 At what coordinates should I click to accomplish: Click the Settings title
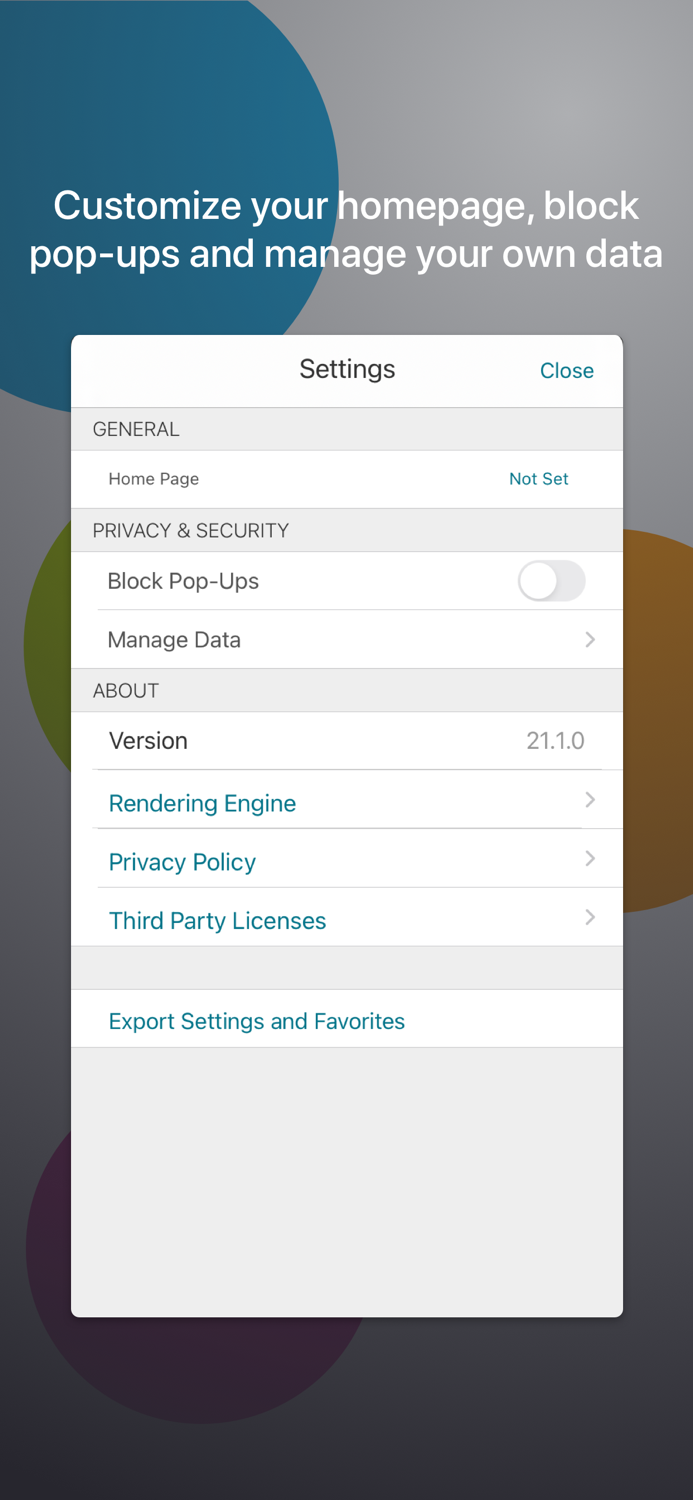tap(347, 369)
